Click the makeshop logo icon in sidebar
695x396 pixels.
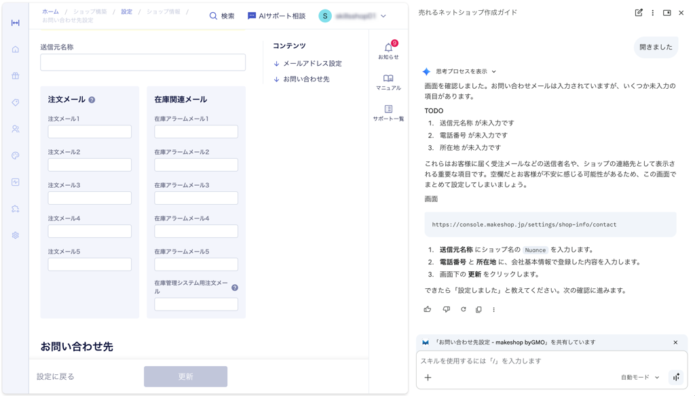coord(16,23)
